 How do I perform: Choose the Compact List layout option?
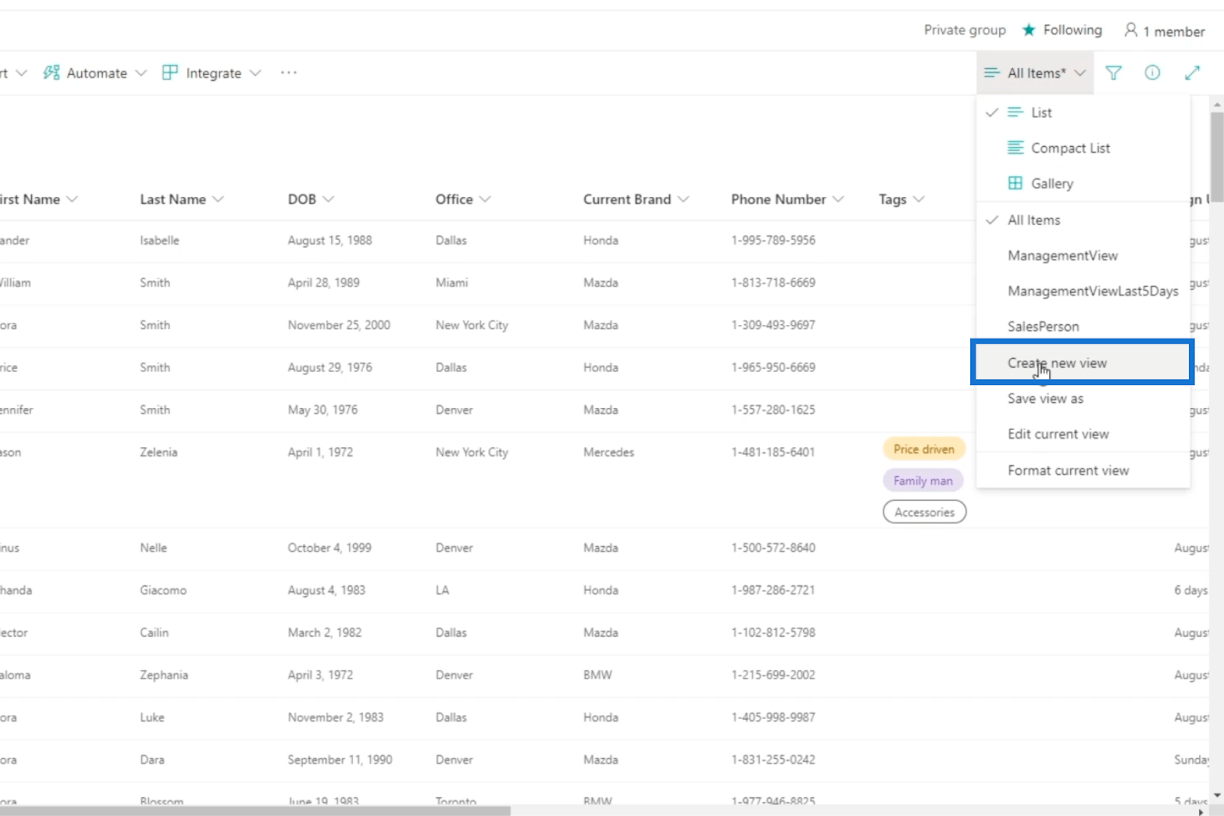[1083, 148]
